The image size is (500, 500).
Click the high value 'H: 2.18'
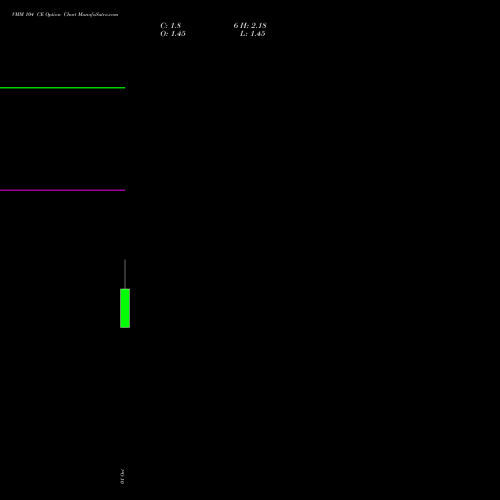253,26
